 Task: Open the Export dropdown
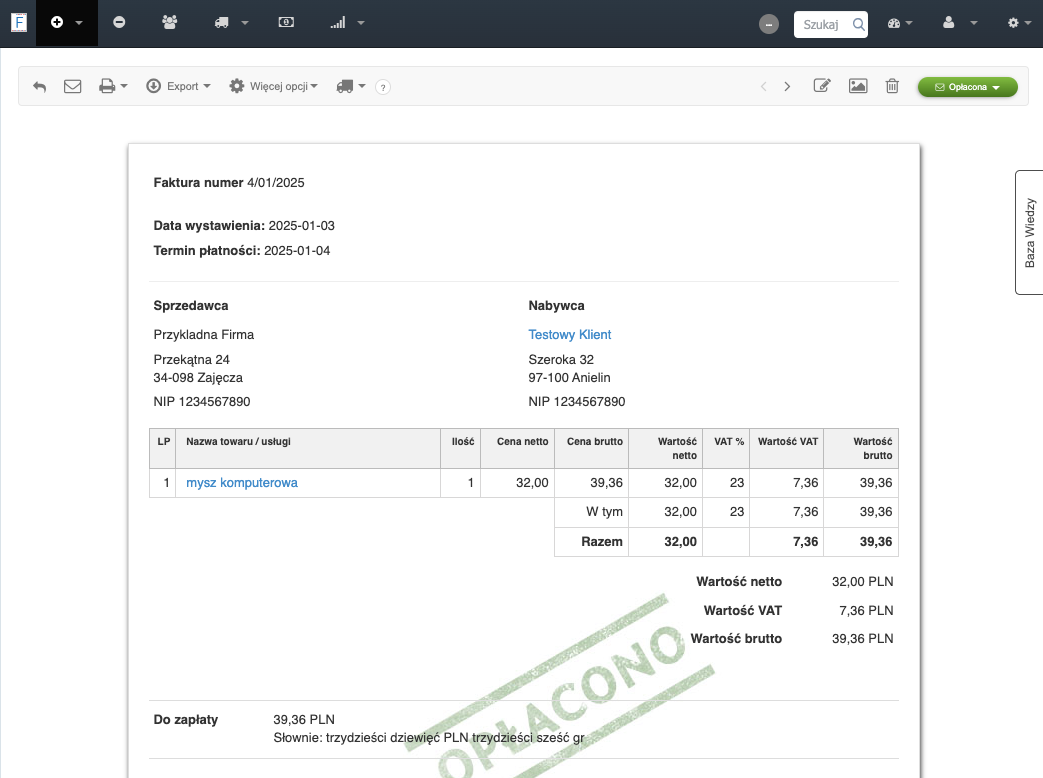(x=178, y=86)
